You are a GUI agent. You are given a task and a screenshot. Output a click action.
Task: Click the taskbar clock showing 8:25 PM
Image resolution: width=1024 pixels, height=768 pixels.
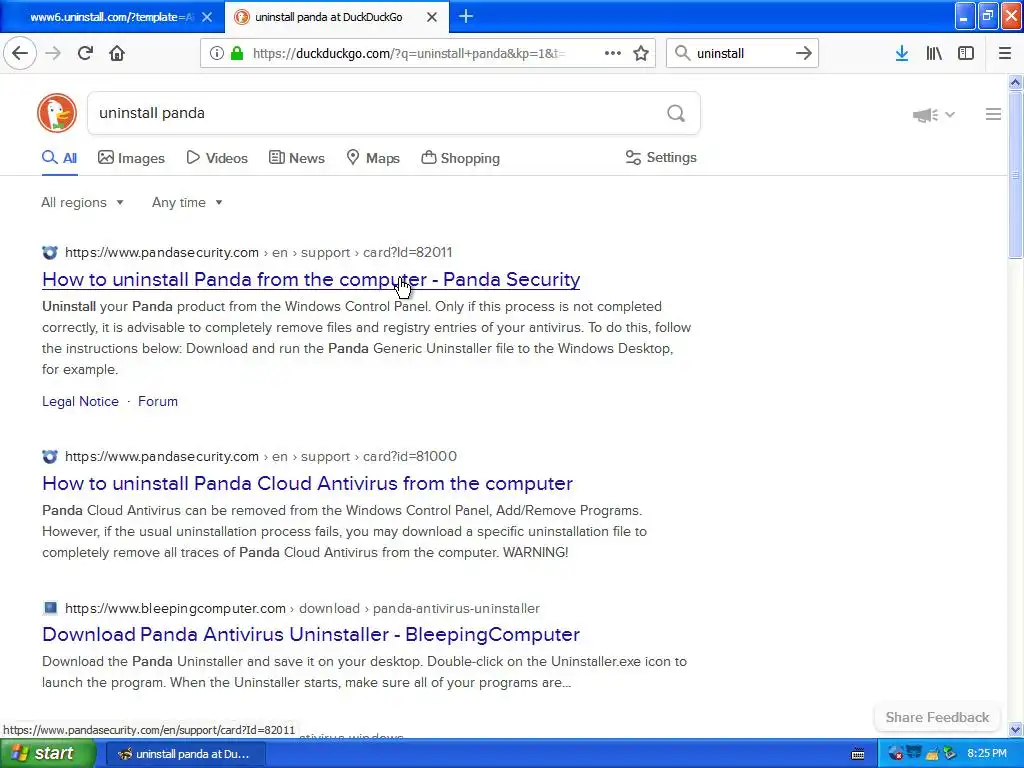coord(987,754)
